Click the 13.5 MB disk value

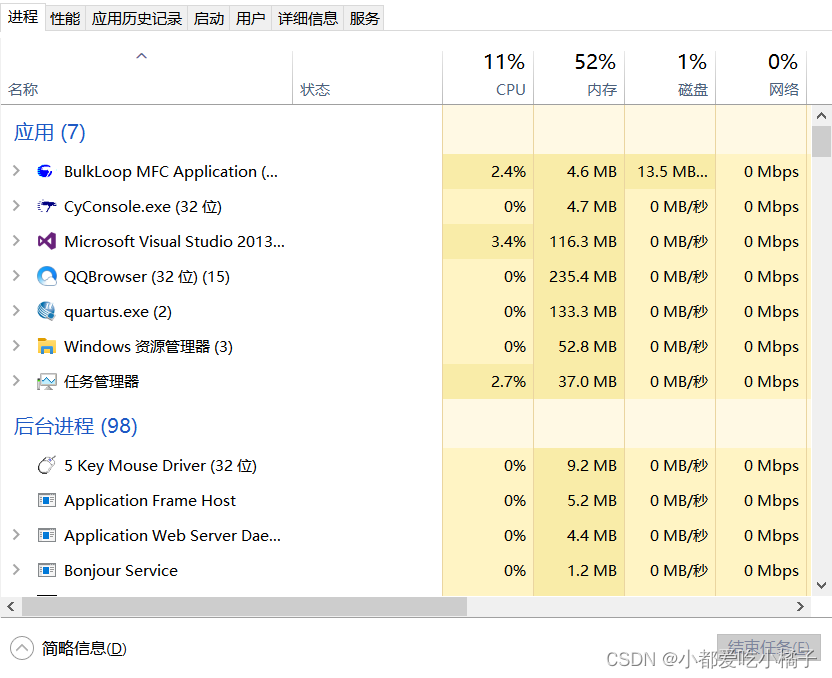pos(672,171)
